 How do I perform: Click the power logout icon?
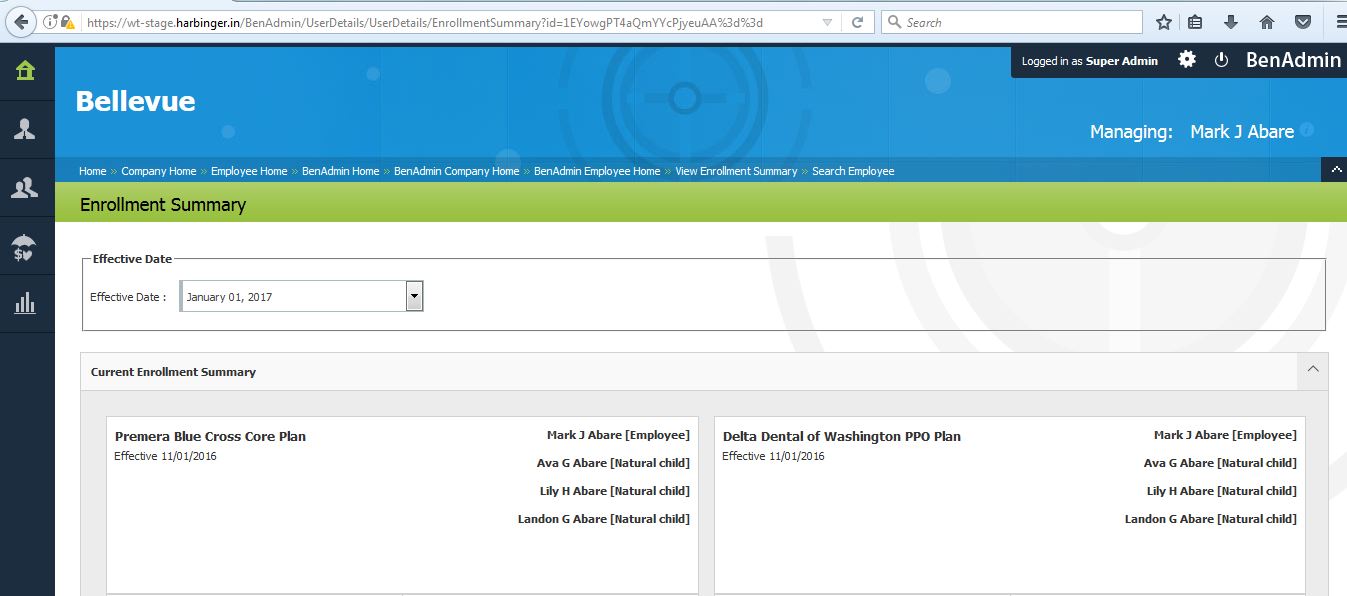point(1221,60)
